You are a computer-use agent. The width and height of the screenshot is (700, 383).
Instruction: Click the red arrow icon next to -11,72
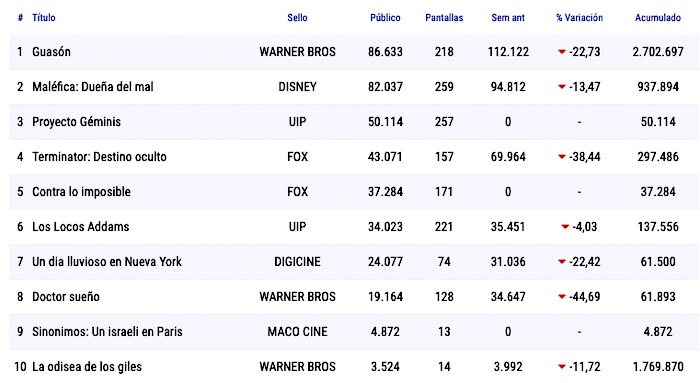pos(562,366)
